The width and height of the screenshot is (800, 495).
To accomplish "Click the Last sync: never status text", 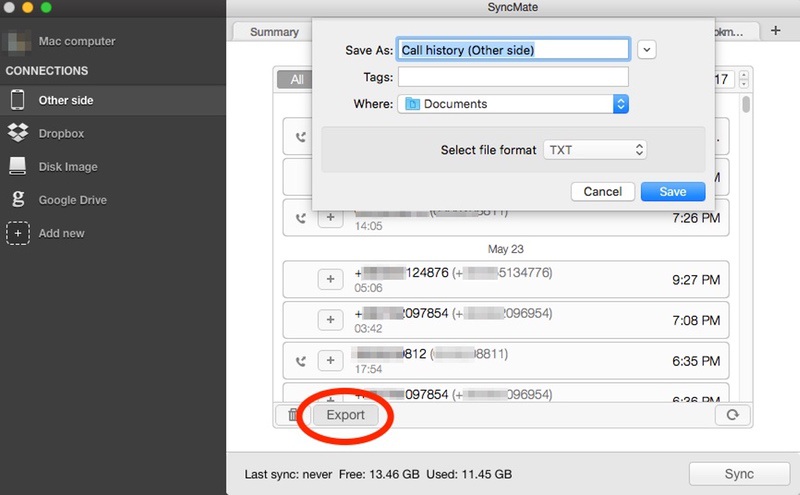I will pos(288,475).
